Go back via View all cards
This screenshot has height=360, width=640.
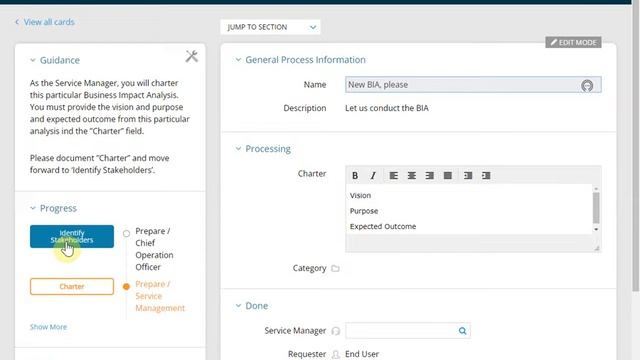45,22
